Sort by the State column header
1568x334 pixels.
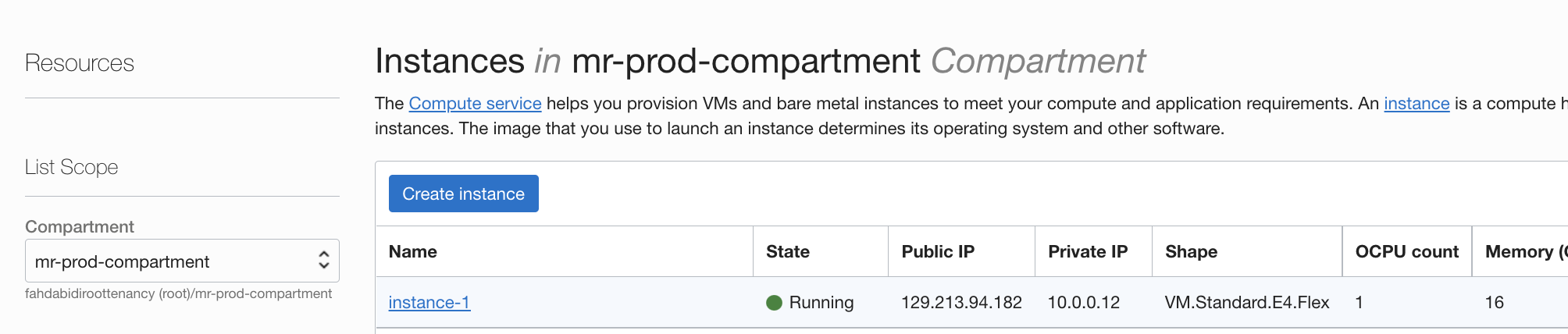coord(788,251)
